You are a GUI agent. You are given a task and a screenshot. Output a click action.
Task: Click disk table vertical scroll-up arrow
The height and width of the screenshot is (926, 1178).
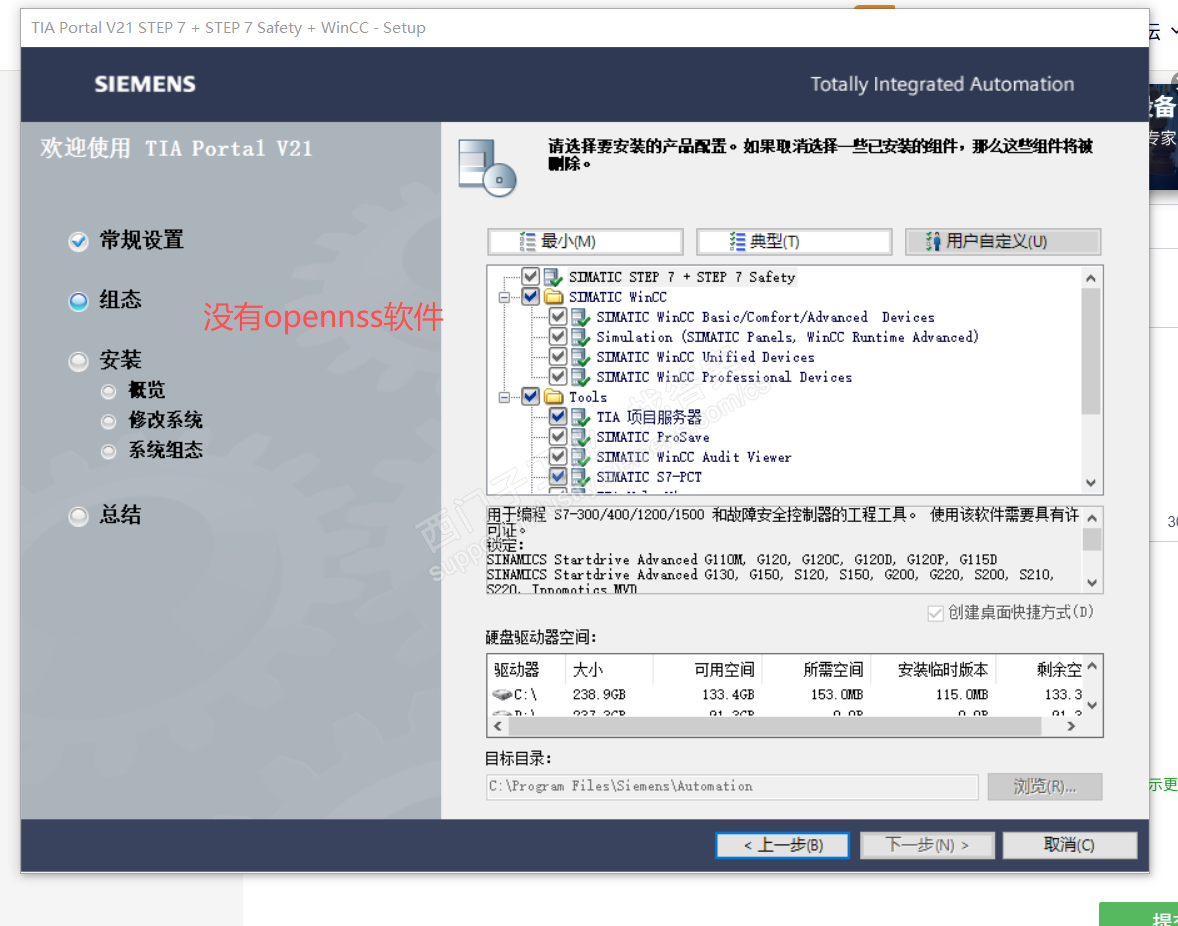1092,666
